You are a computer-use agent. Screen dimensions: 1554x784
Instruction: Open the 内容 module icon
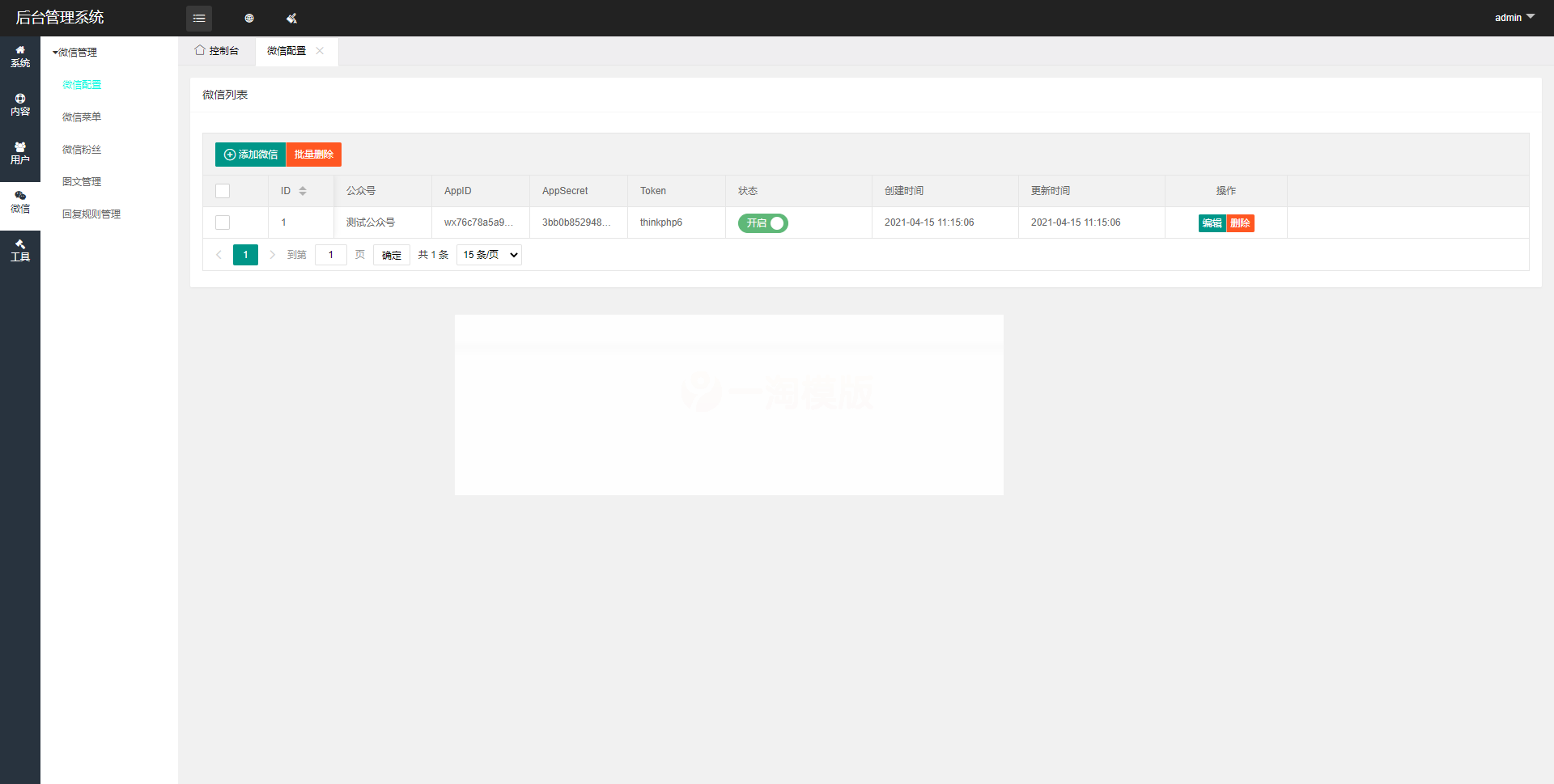(x=20, y=105)
